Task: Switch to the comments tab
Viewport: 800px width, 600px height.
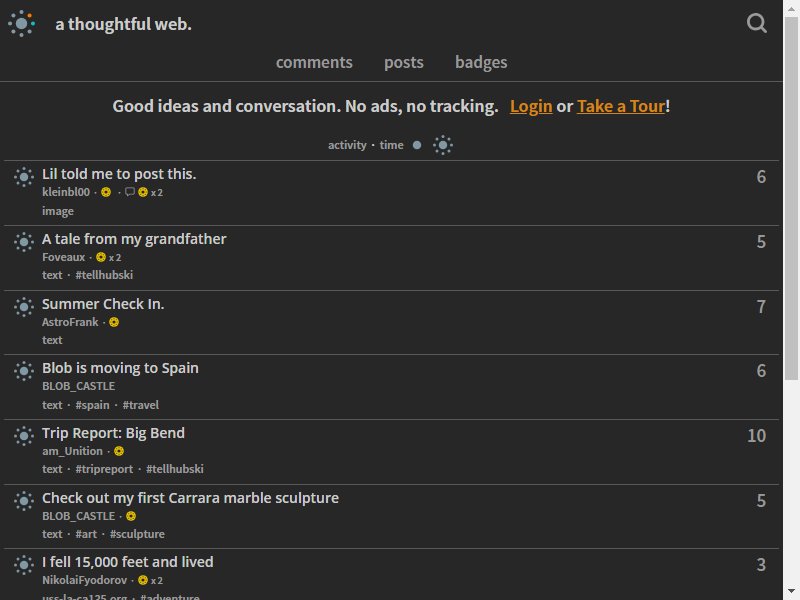Action: point(314,62)
